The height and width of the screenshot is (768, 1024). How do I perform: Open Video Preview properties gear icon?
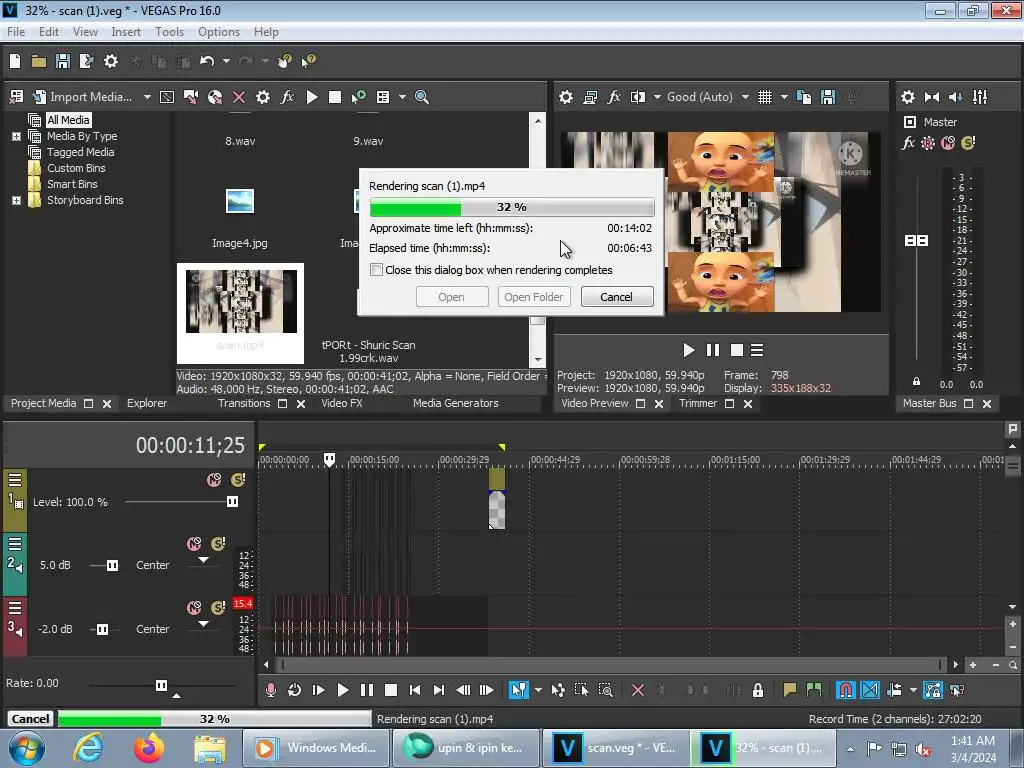coord(566,97)
